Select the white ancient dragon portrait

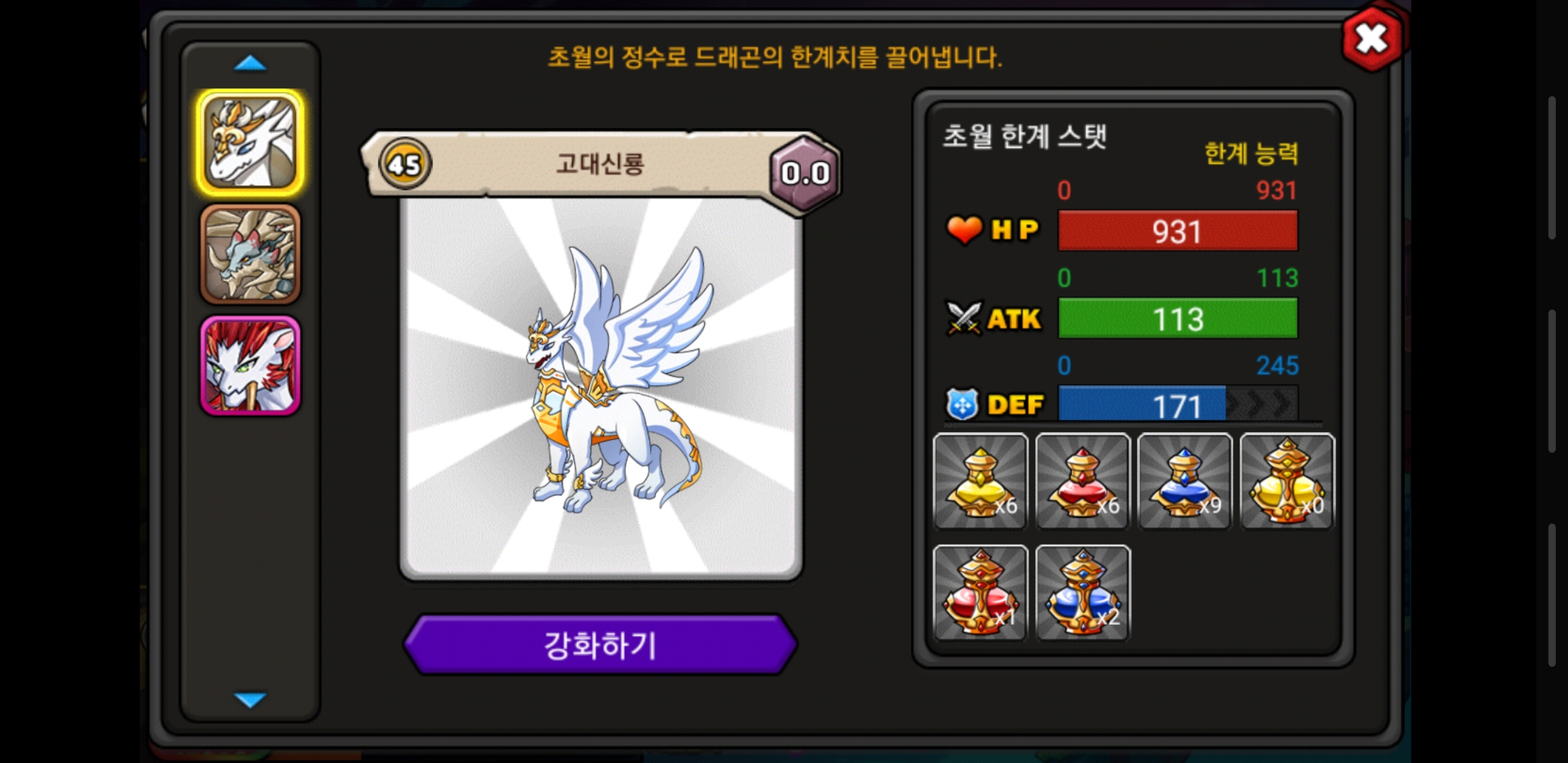point(251,143)
